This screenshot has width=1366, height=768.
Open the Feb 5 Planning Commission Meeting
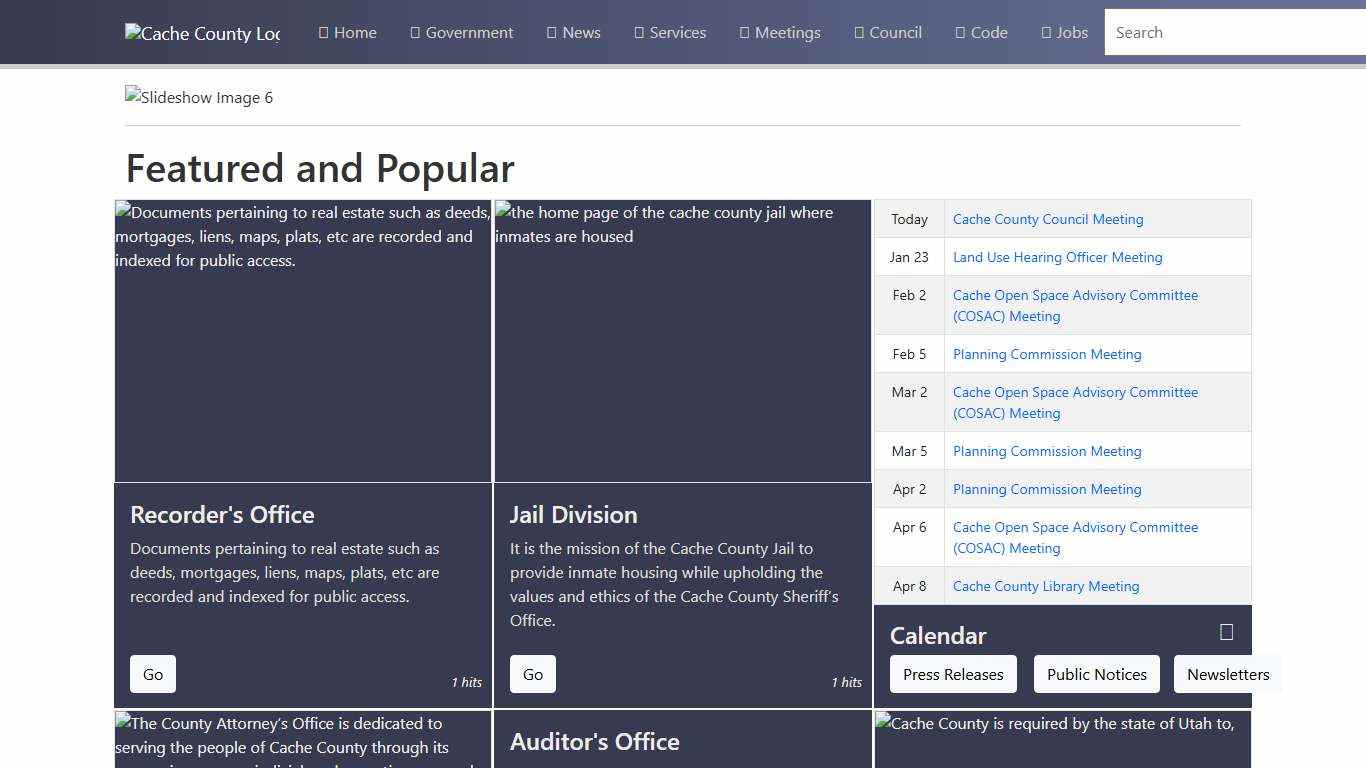(1047, 354)
